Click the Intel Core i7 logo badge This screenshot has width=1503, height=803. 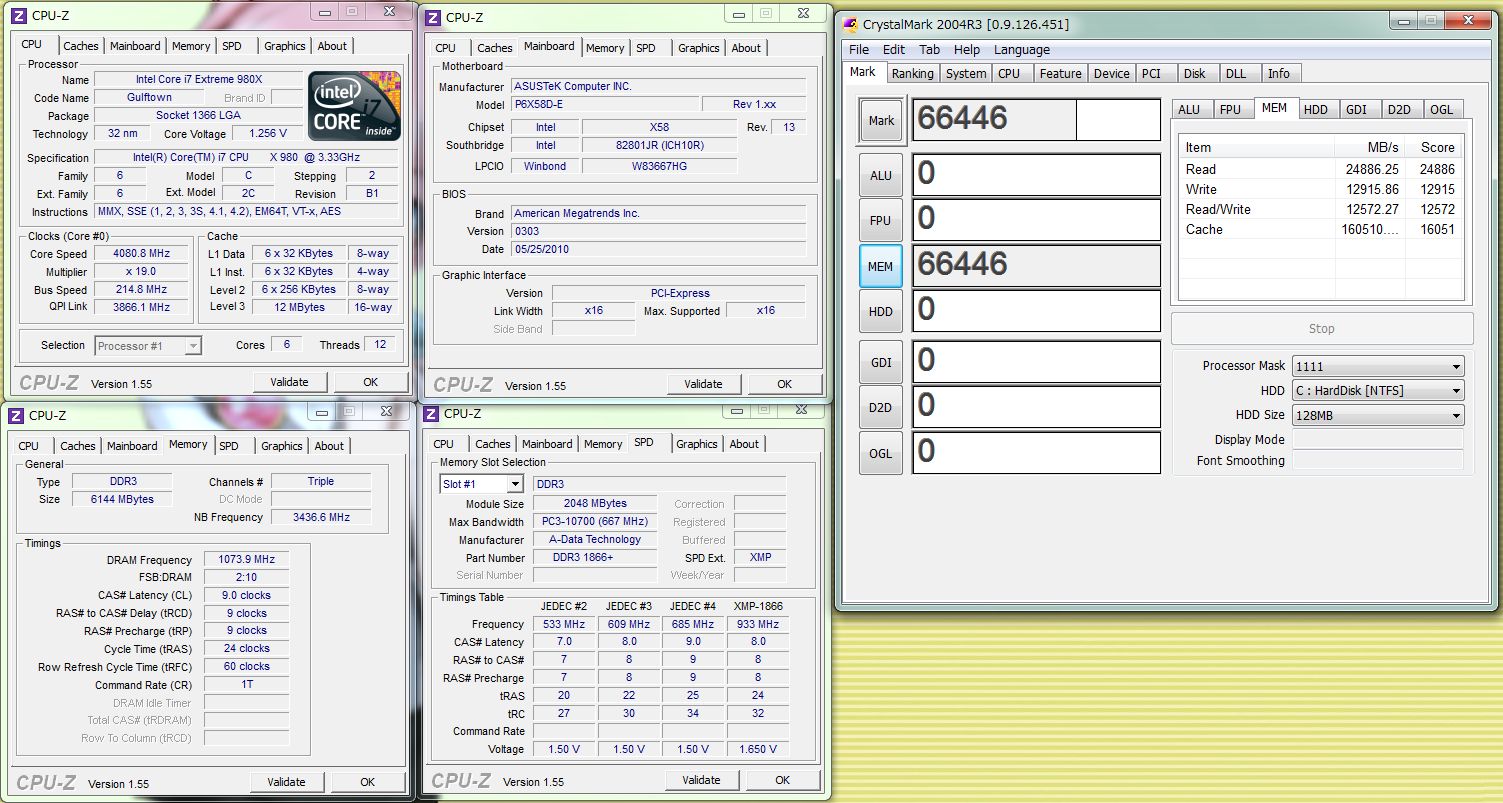354,105
